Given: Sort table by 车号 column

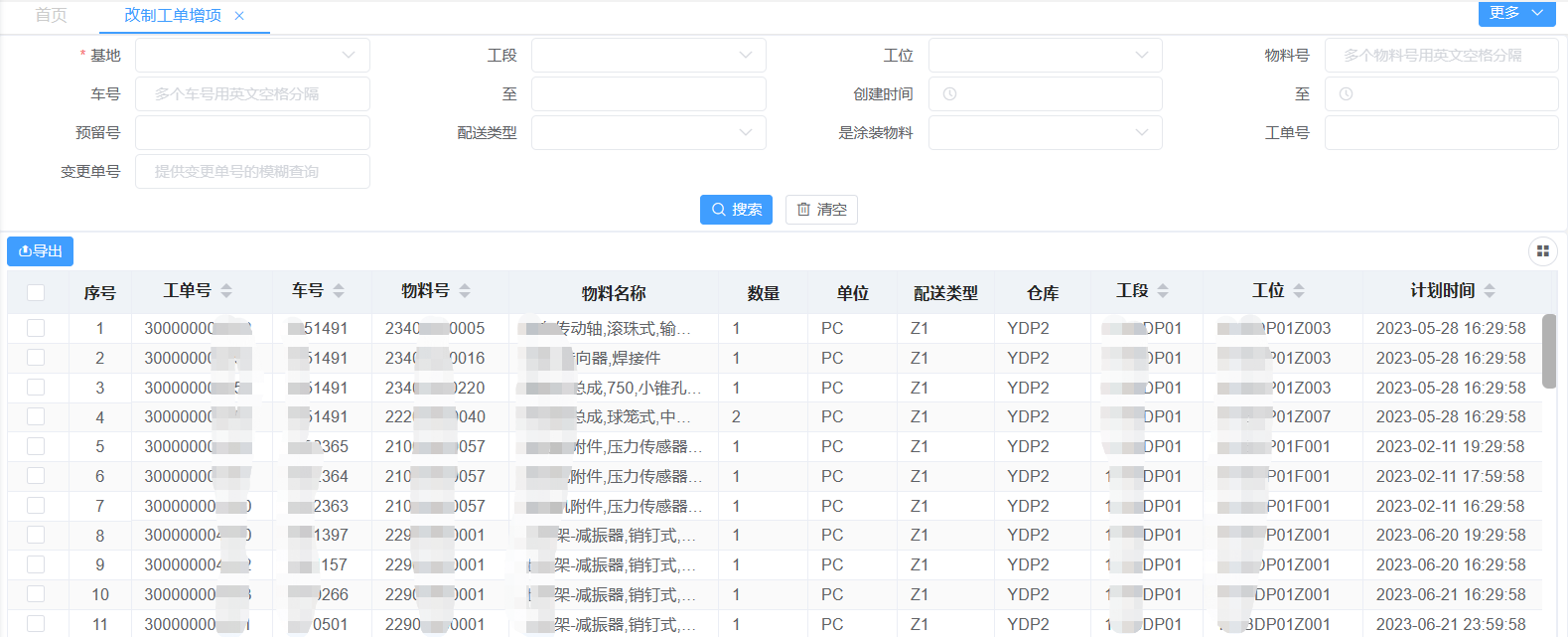Looking at the screenshot, I should coord(339,291).
